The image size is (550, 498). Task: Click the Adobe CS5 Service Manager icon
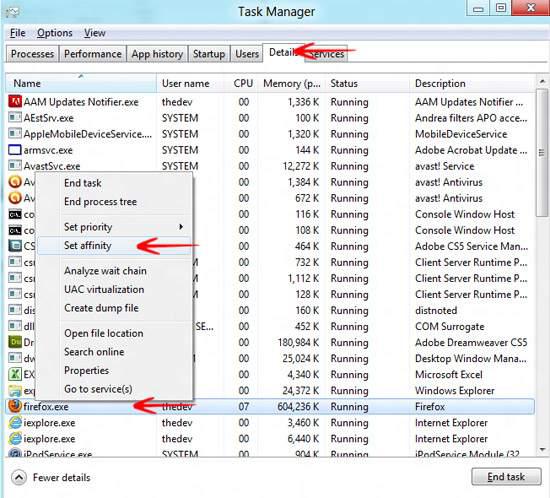pyautogui.click(x=15, y=246)
